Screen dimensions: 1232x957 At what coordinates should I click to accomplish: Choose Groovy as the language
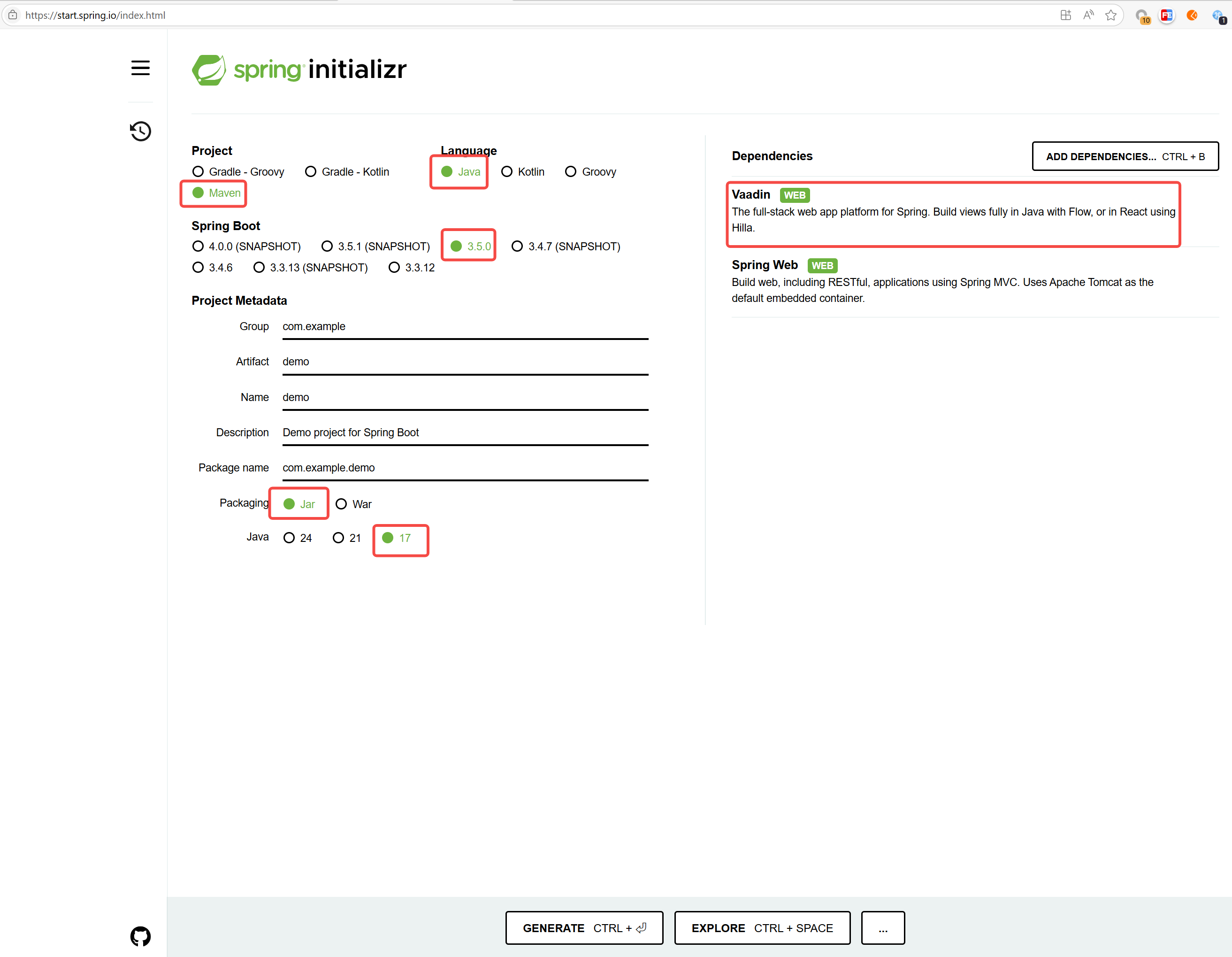tap(590, 171)
